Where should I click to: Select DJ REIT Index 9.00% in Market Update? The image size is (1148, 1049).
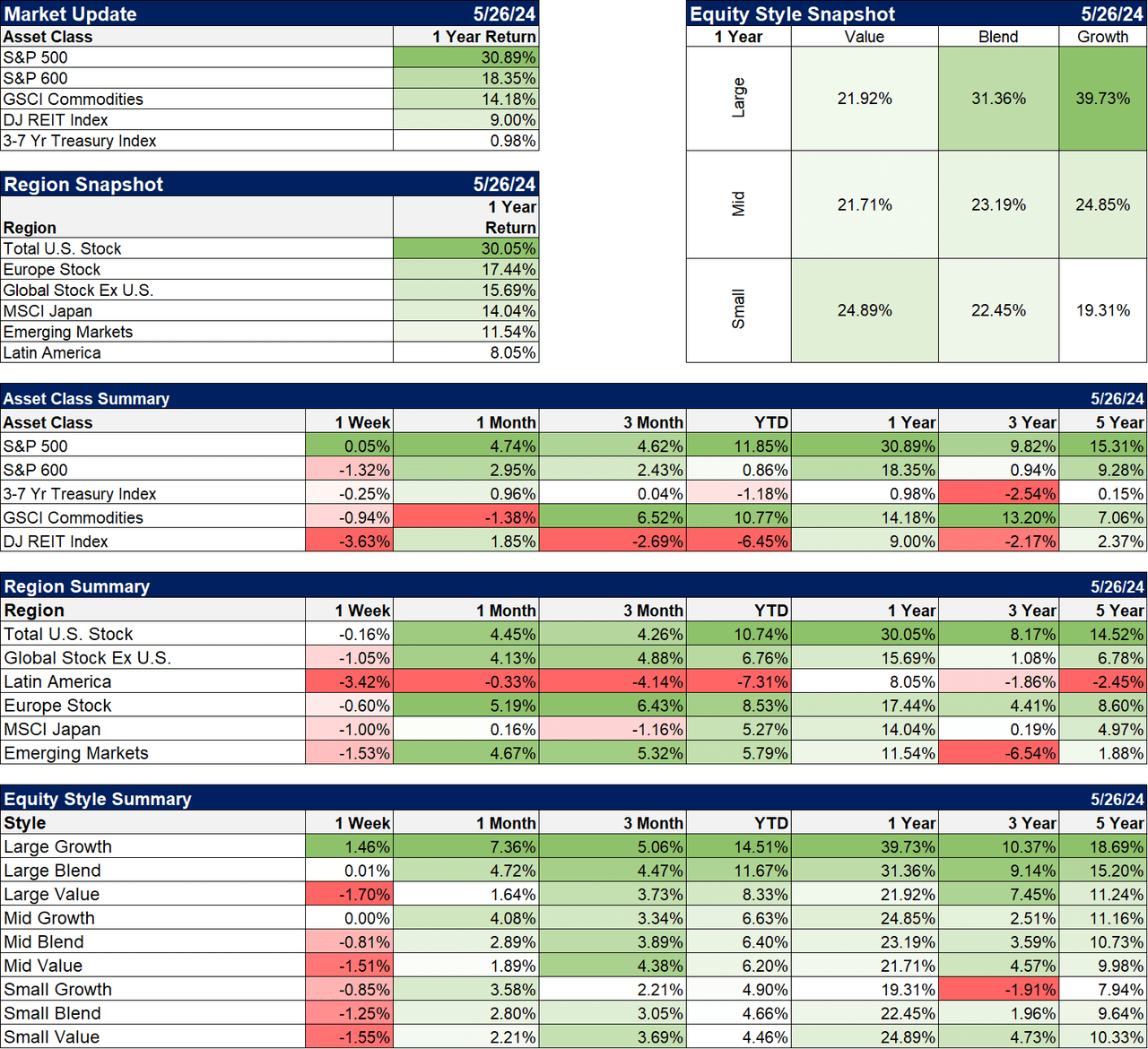click(466, 120)
